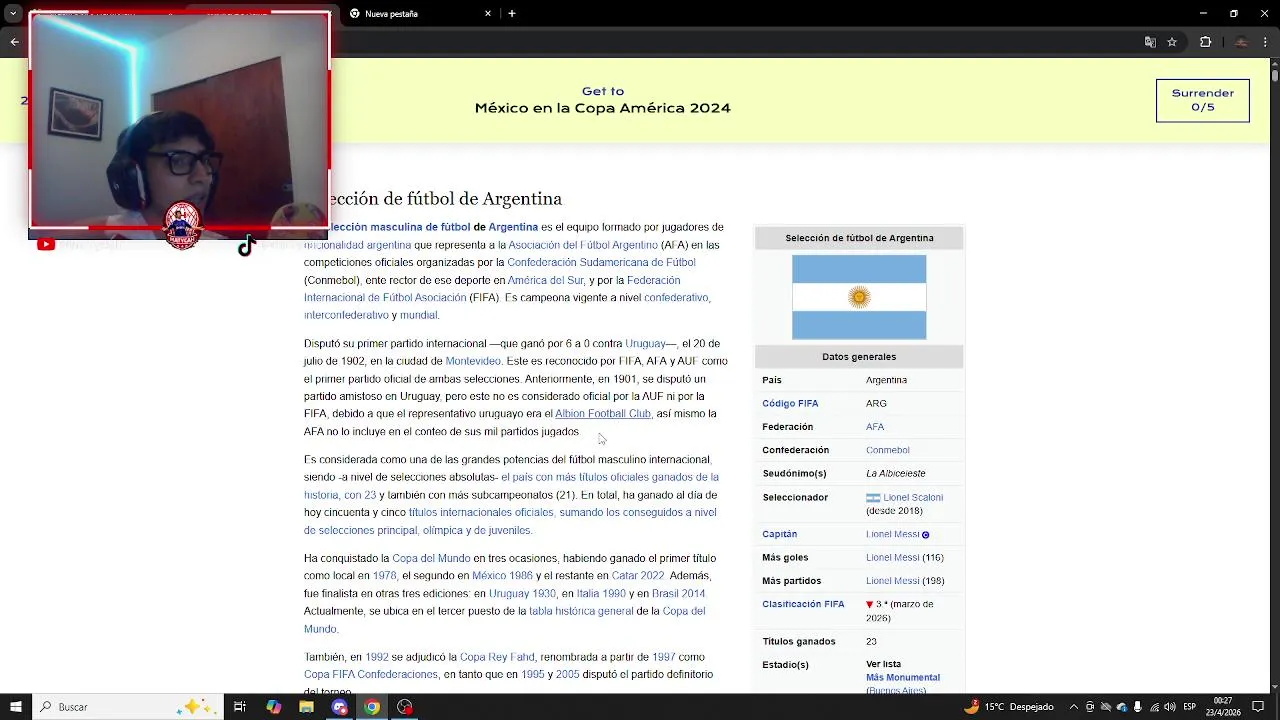Open a new tab with the plus button

coord(512,14)
